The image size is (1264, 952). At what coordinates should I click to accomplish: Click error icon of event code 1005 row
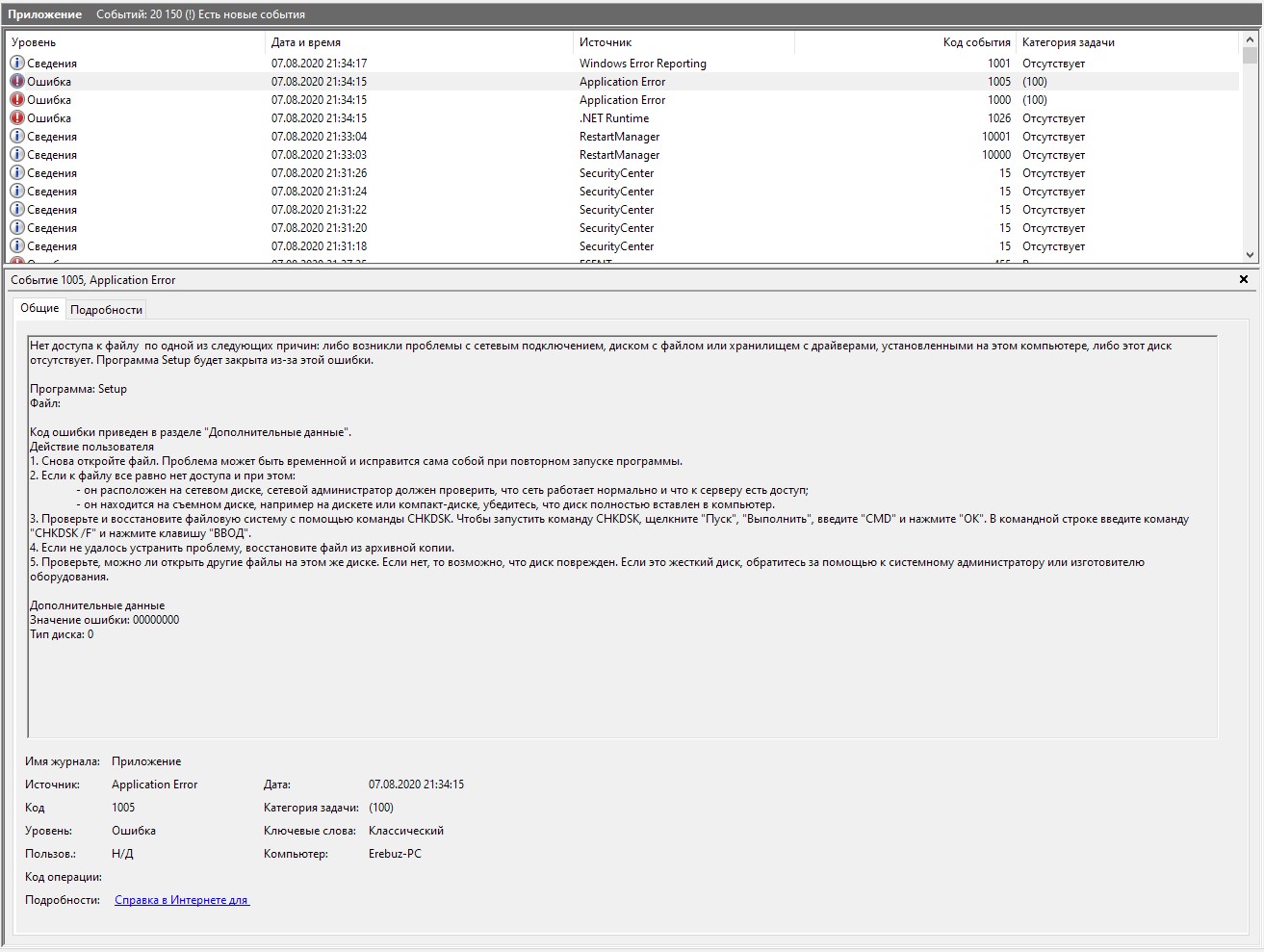coord(16,82)
